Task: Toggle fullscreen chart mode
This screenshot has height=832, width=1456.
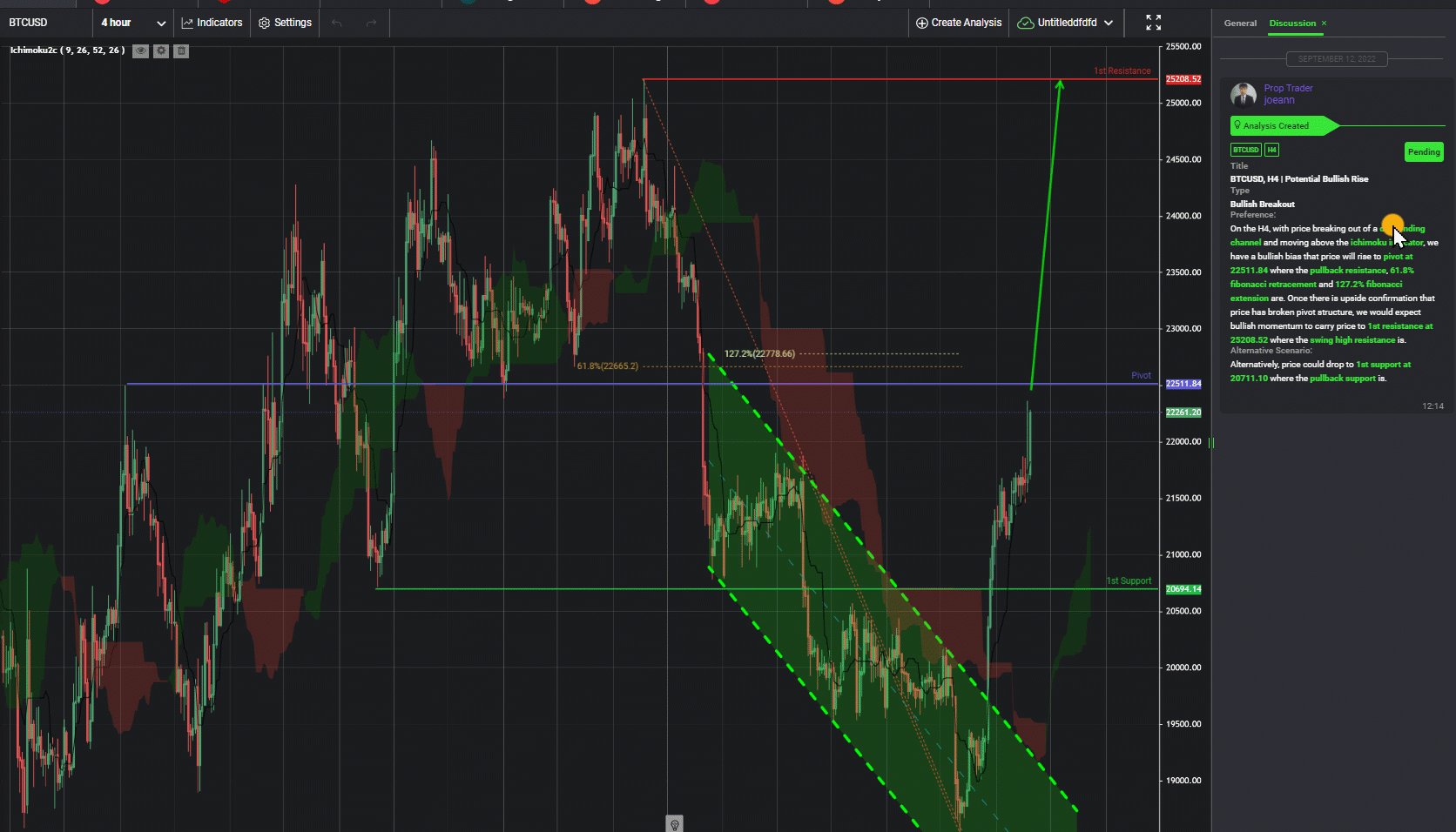Action: tap(1154, 23)
